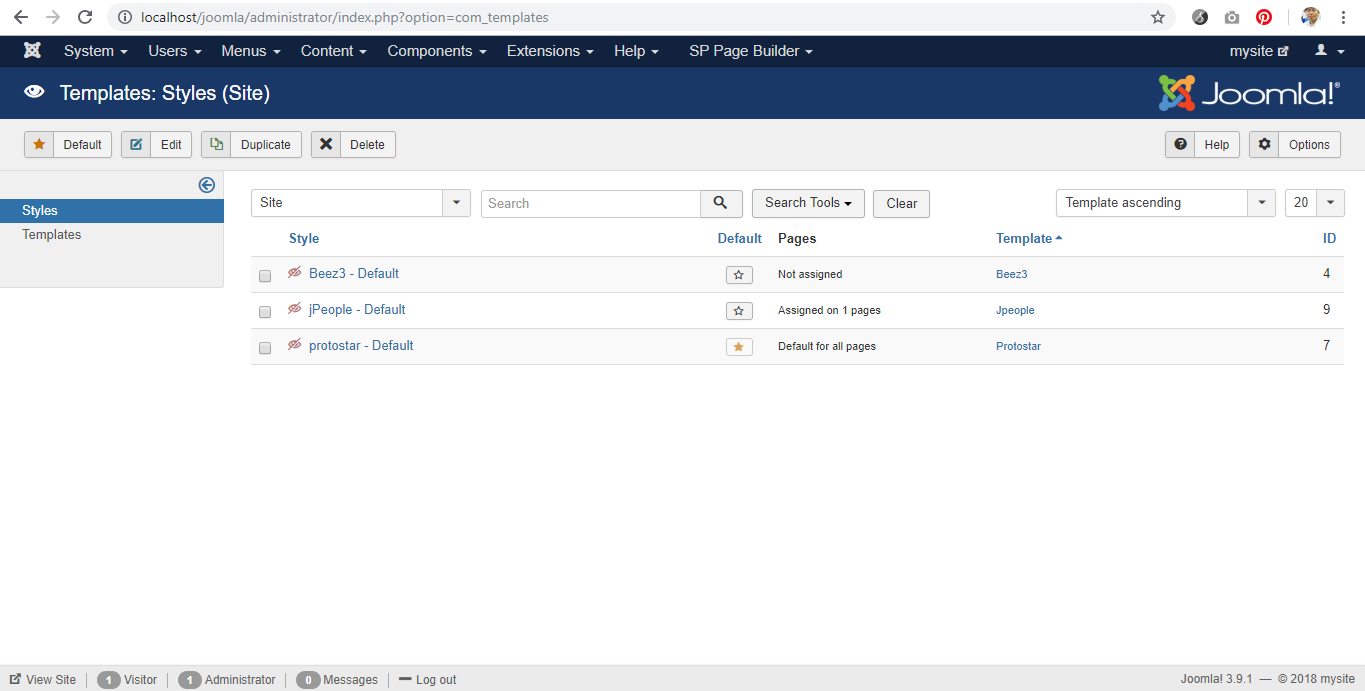Set Beez3 as default via star icon

tap(738, 275)
